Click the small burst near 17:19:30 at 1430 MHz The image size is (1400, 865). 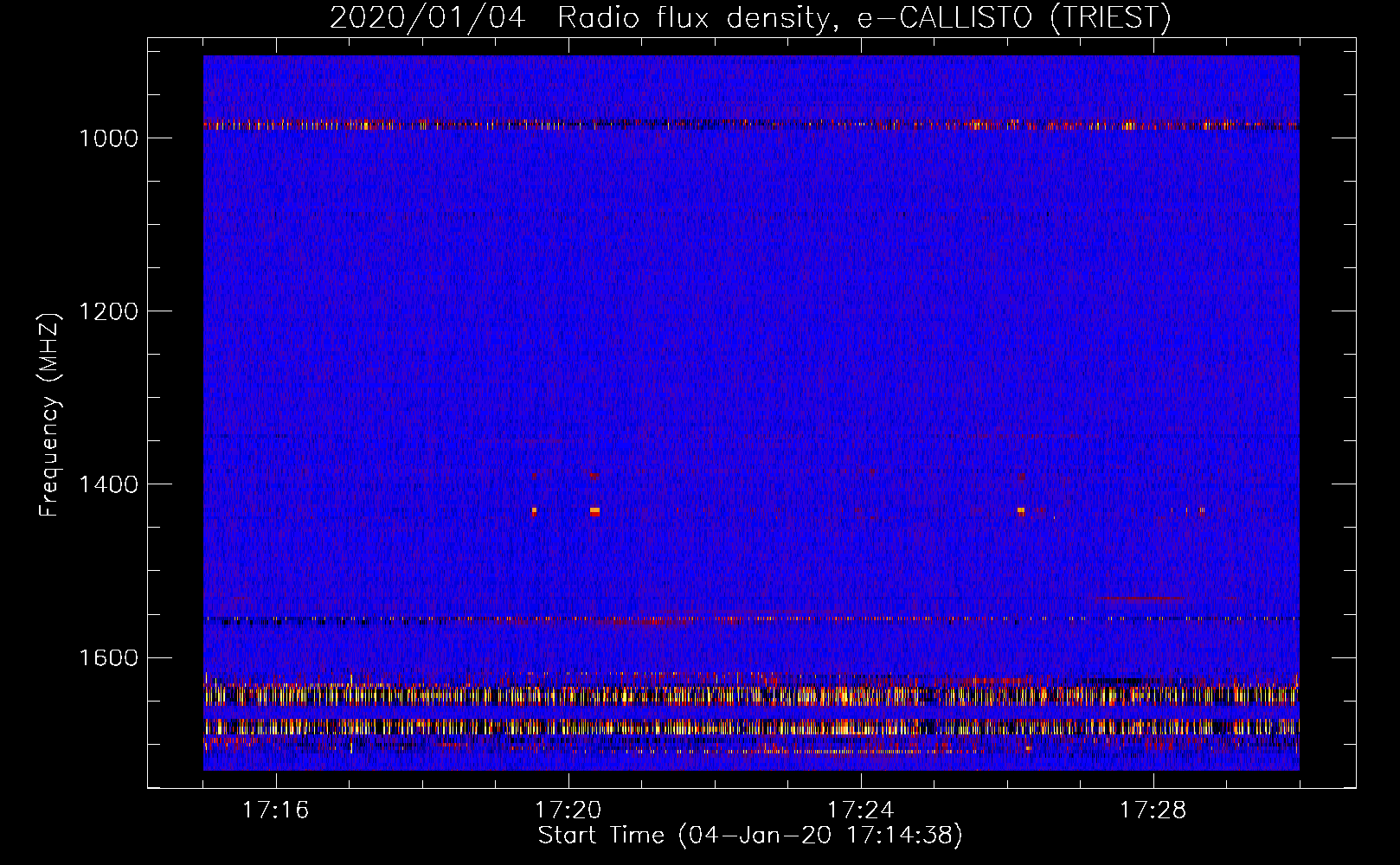[x=534, y=511]
